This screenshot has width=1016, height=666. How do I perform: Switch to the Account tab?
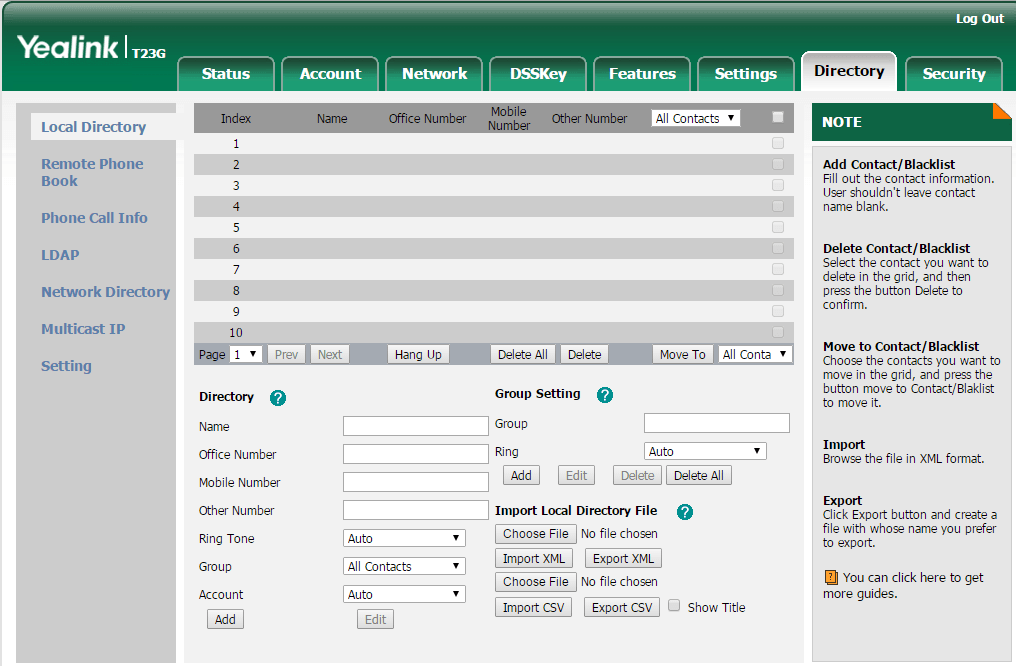coord(330,73)
